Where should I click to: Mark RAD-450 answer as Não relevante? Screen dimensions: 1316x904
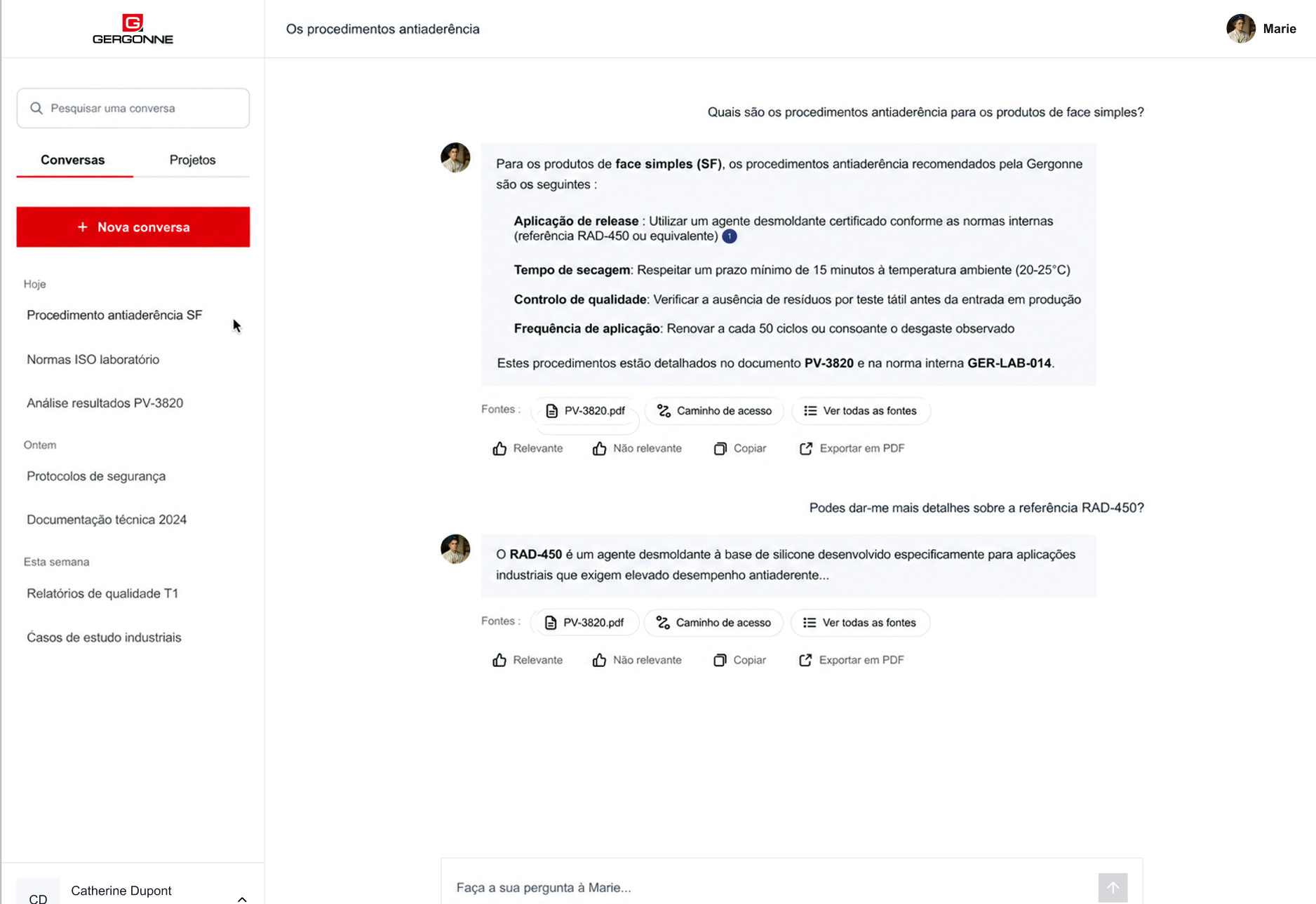[x=637, y=660]
